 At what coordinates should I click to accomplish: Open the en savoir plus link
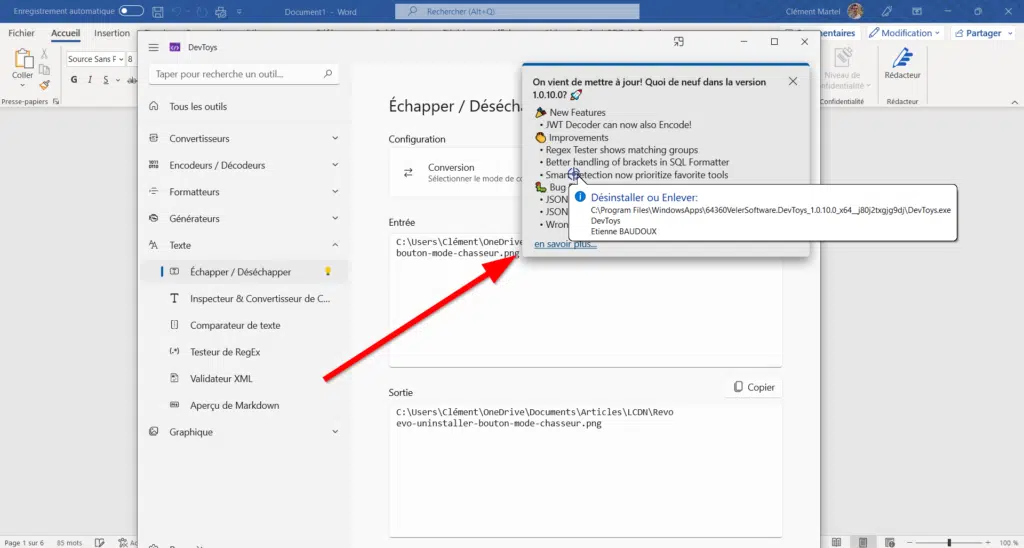[x=565, y=244]
